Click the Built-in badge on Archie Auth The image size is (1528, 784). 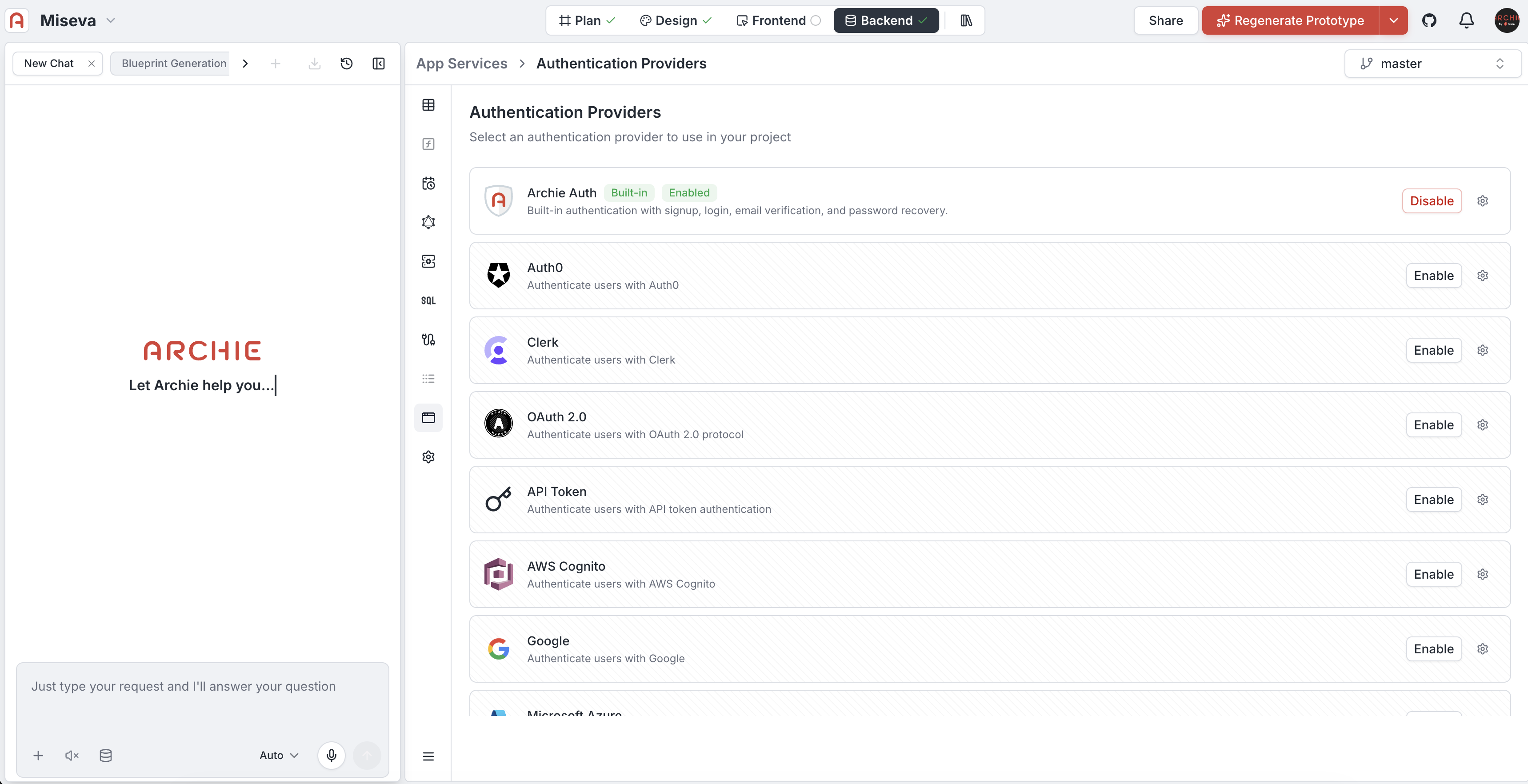(x=629, y=193)
